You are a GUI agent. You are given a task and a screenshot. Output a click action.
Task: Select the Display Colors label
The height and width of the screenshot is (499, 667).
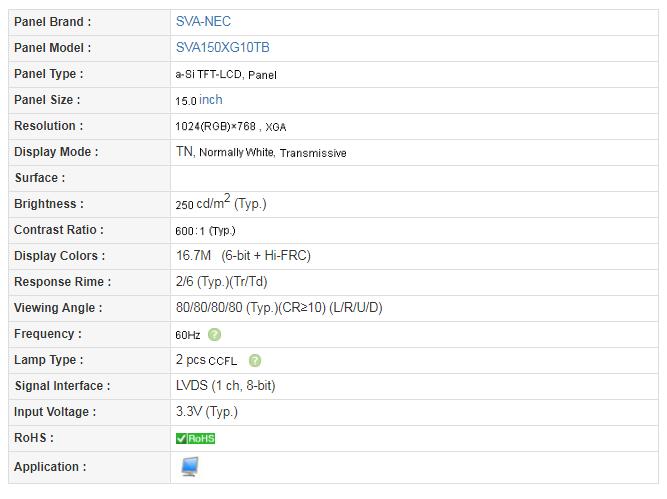pyautogui.click(x=60, y=256)
